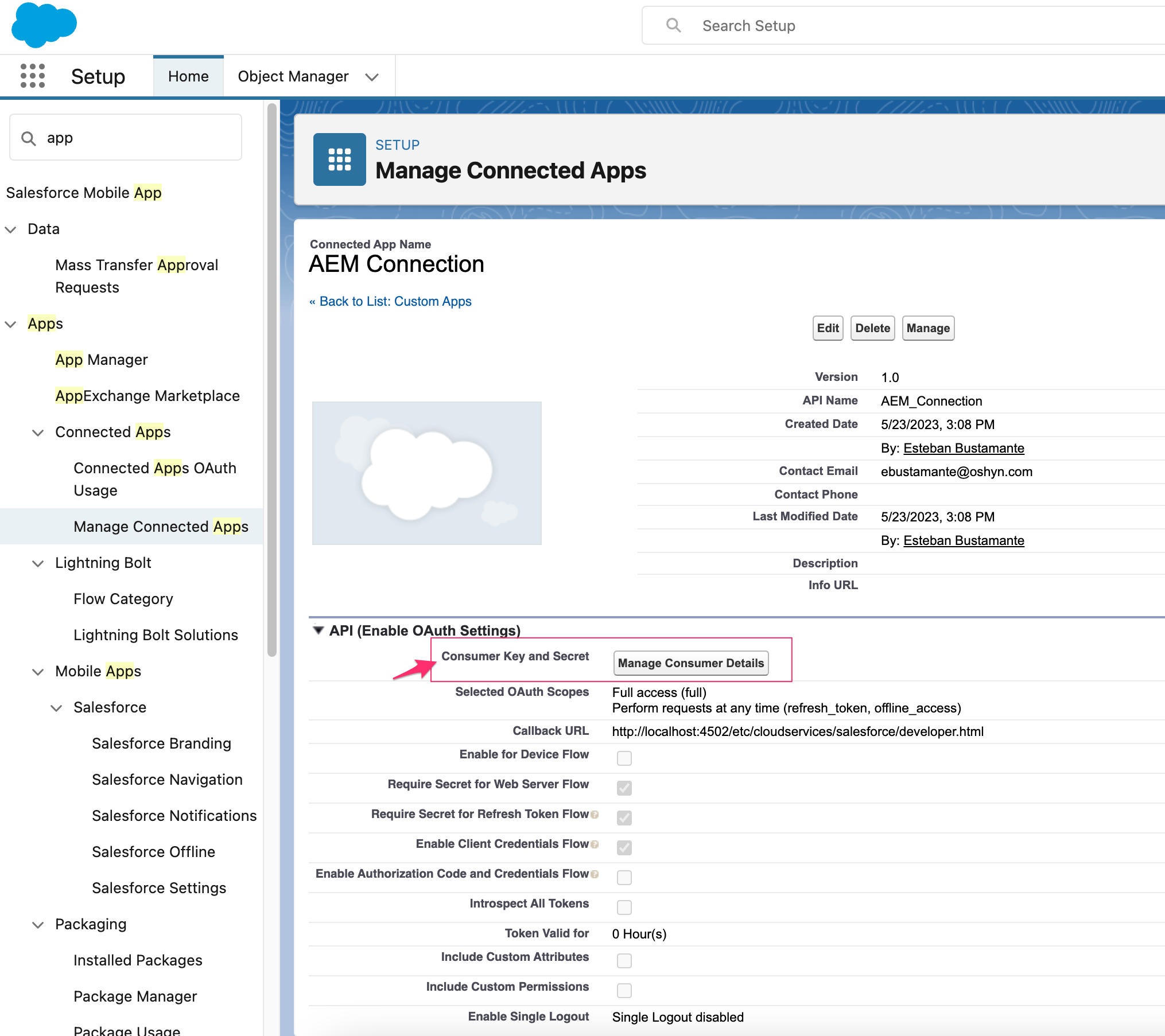Switch to the Home tab
The image size is (1165, 1036).
(x=188, y=76)
